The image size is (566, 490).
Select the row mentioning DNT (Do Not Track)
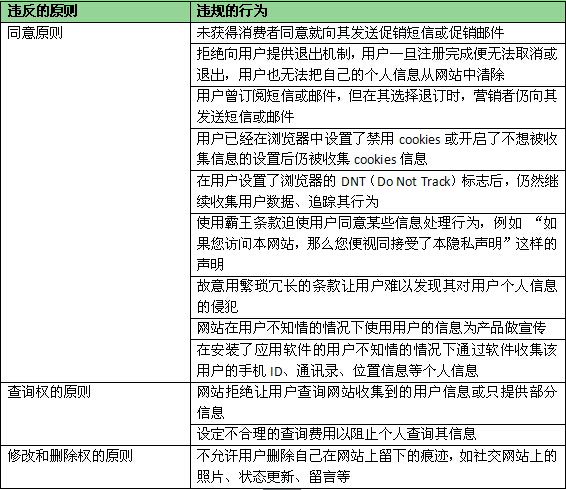[378, 192]
